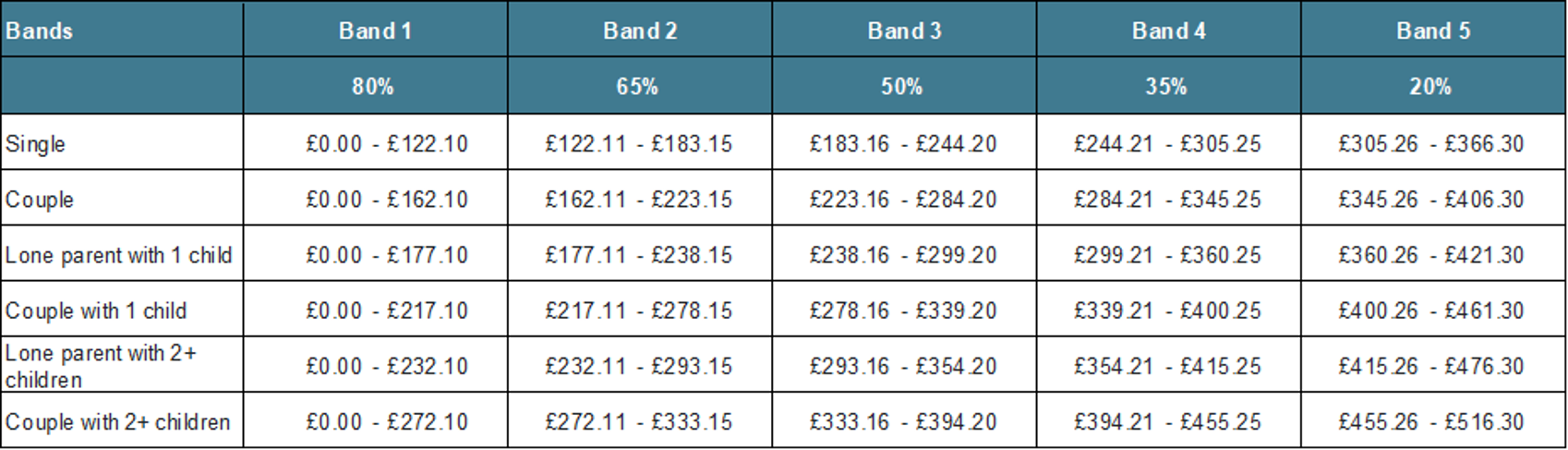Viewport: 1568px width, 450px height.
Task: Select the Single row label
Action: (x=36, y=144)
